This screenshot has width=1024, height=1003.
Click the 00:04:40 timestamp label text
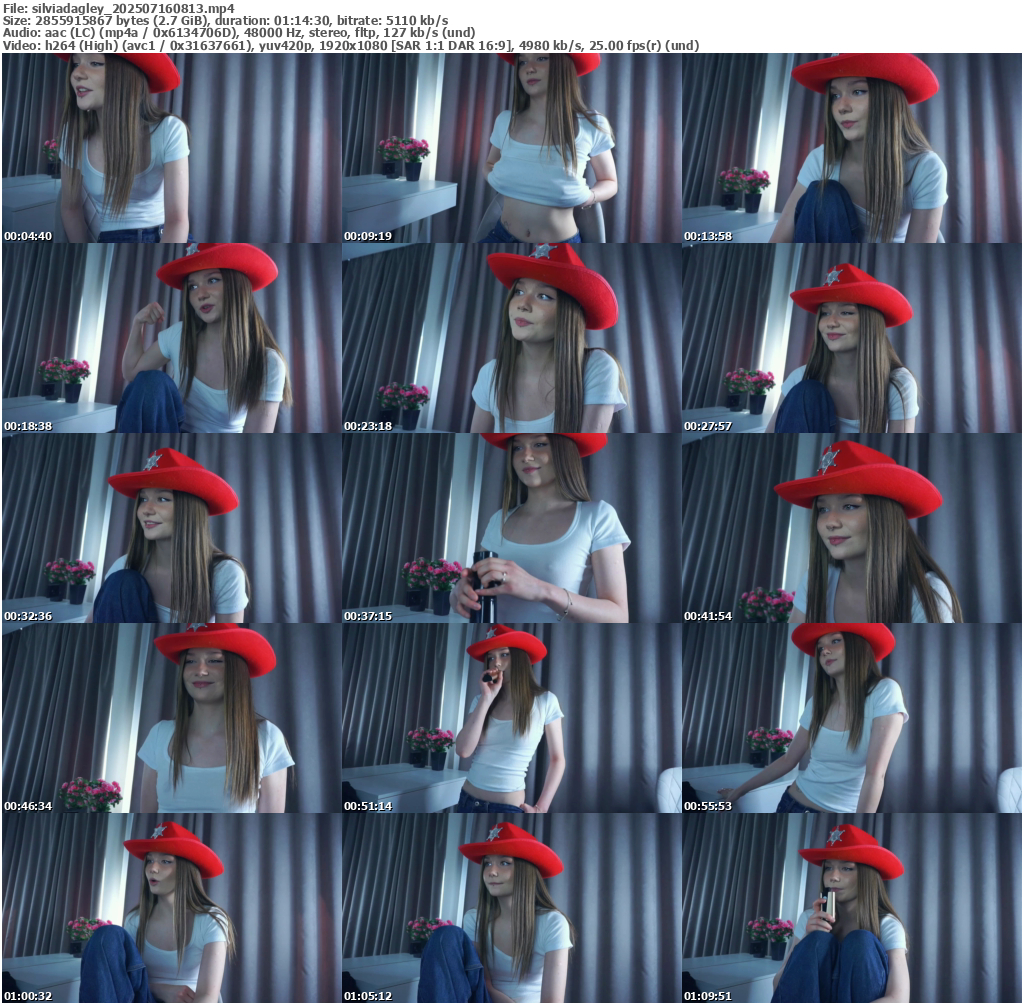[x=28, y=236]
